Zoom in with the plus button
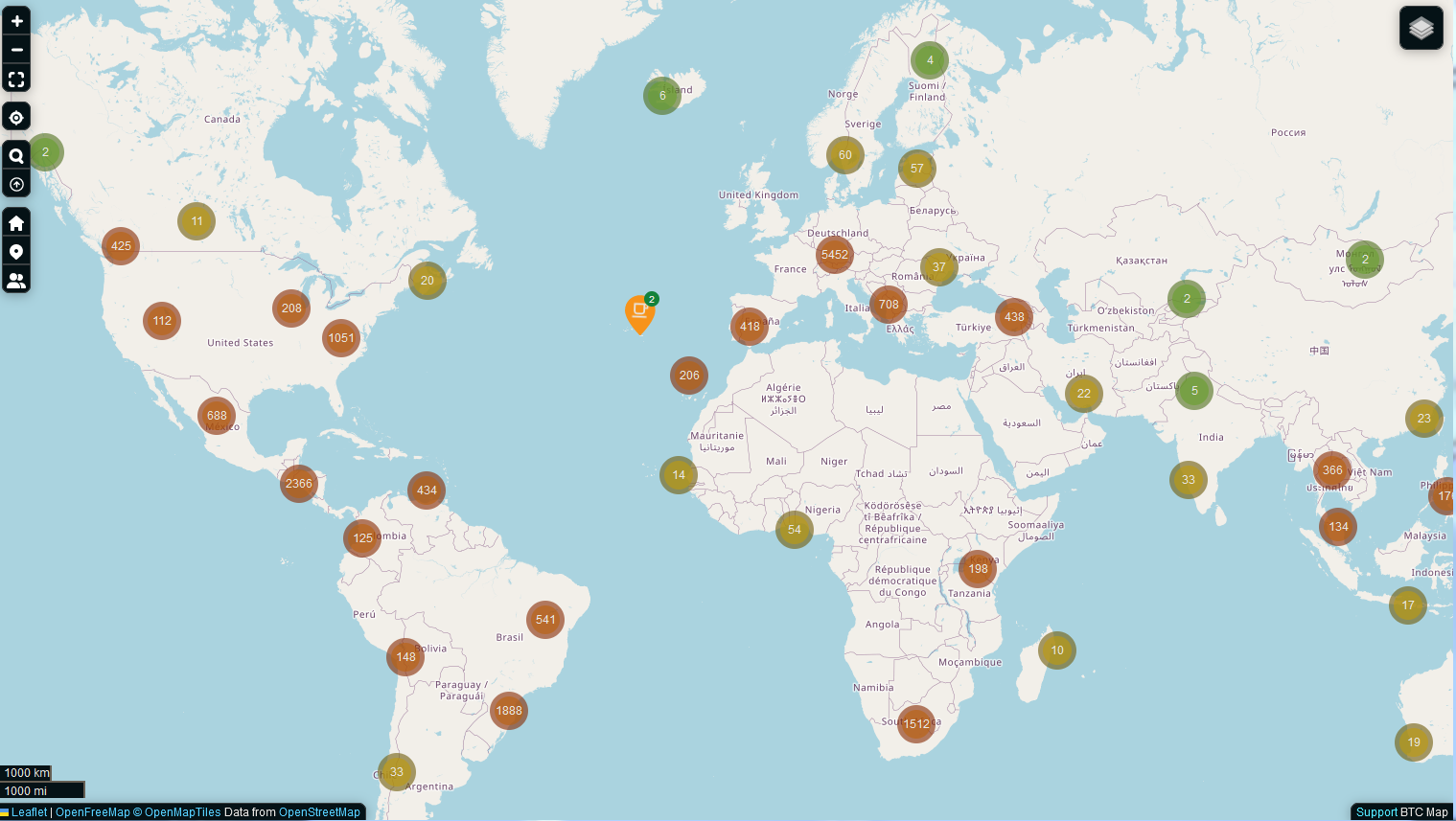This screenshot has width=1456, height=821. tap(16, 21)
